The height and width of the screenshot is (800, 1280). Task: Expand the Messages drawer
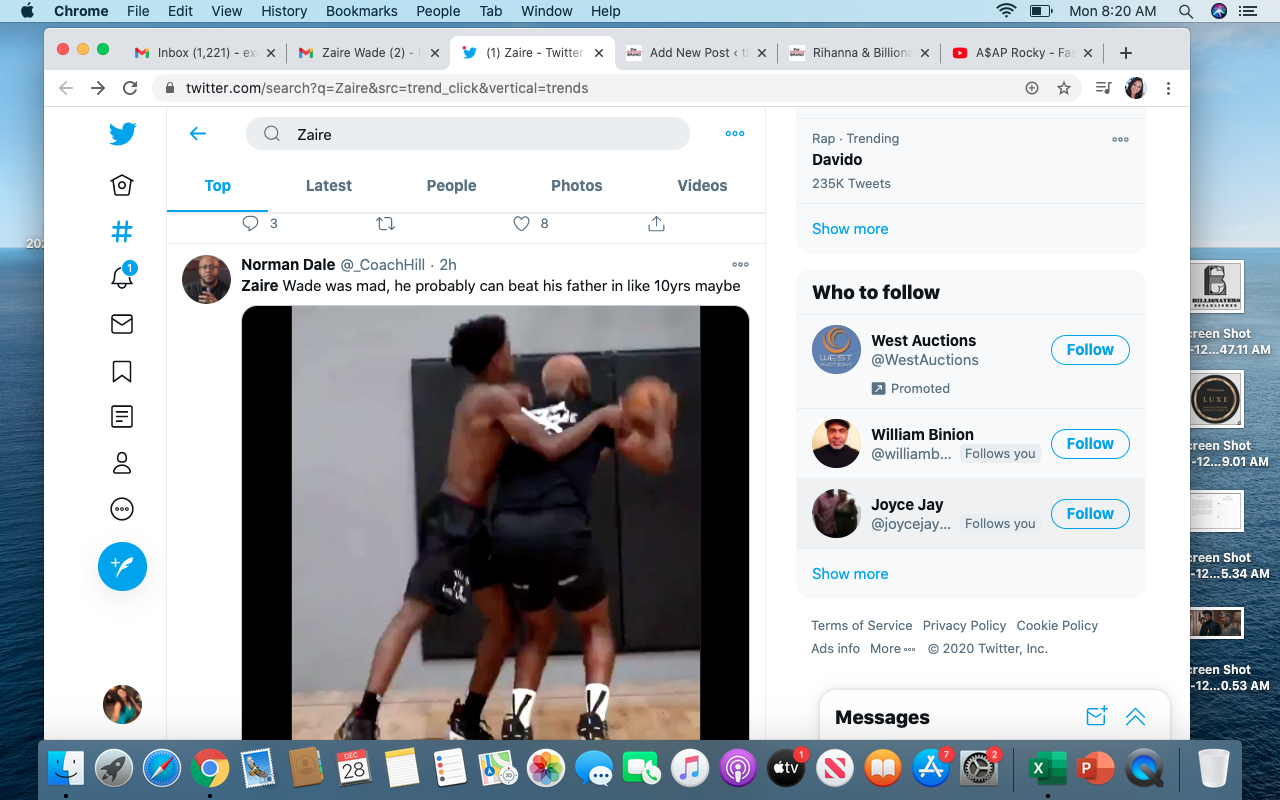click(x=1135, y=716)
